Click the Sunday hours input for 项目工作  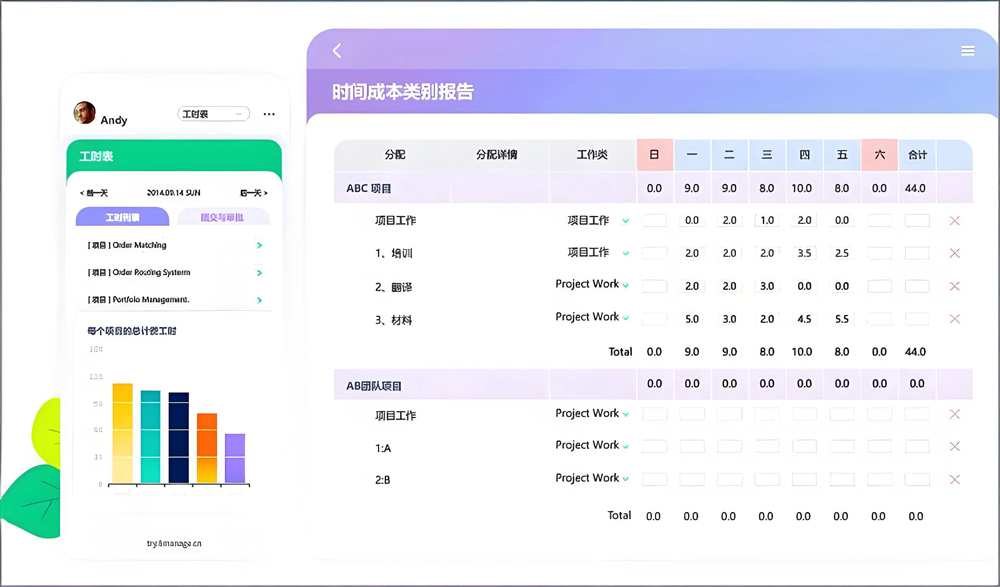655,220
